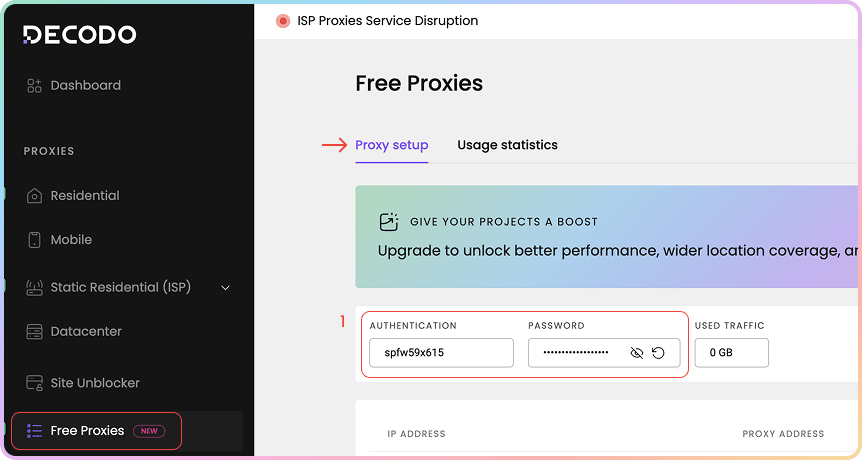Open Free Proxies menu item
Screen dimensions: 862x460
pos(87,431)
